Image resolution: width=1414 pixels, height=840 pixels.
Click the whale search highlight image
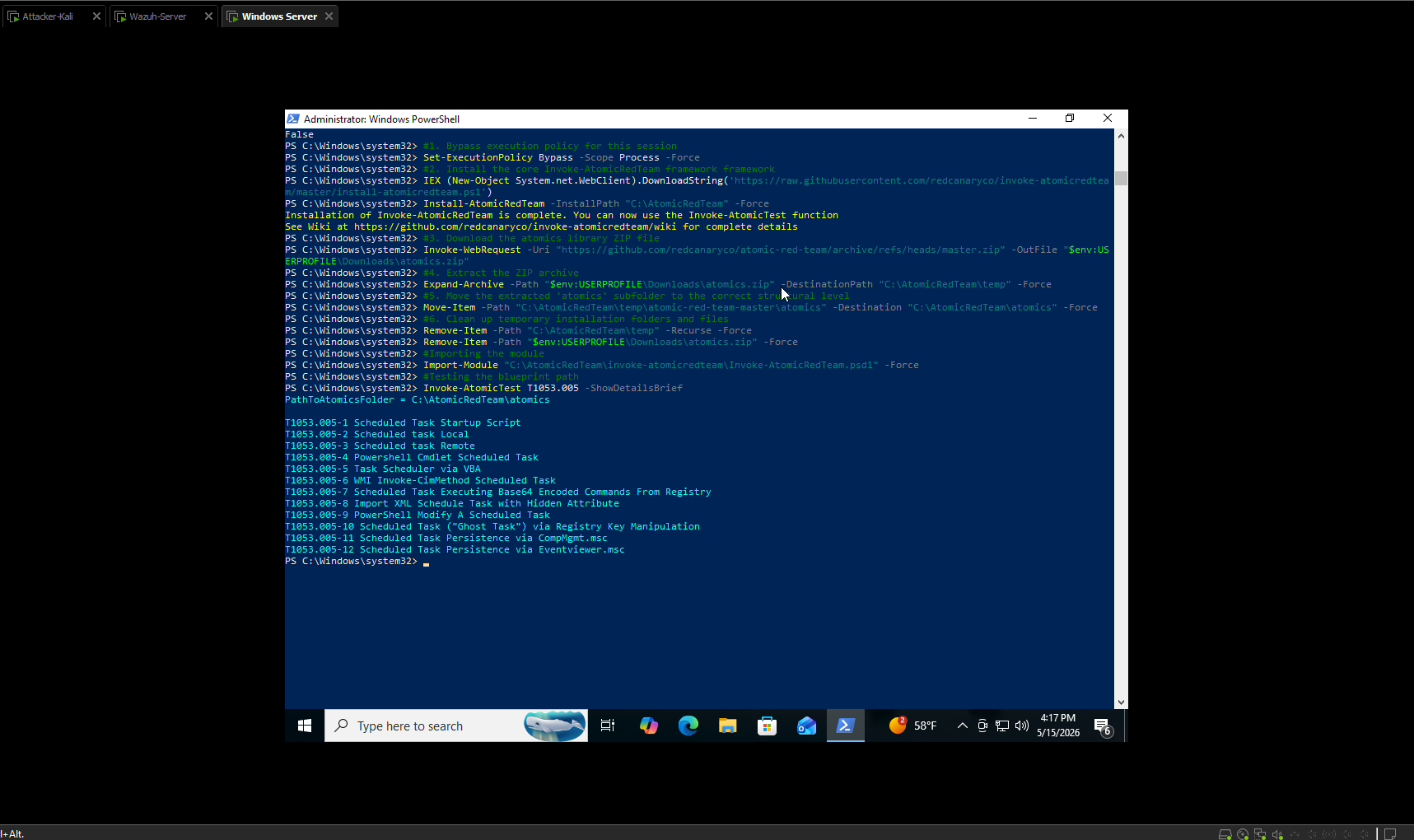coord(554,726)
